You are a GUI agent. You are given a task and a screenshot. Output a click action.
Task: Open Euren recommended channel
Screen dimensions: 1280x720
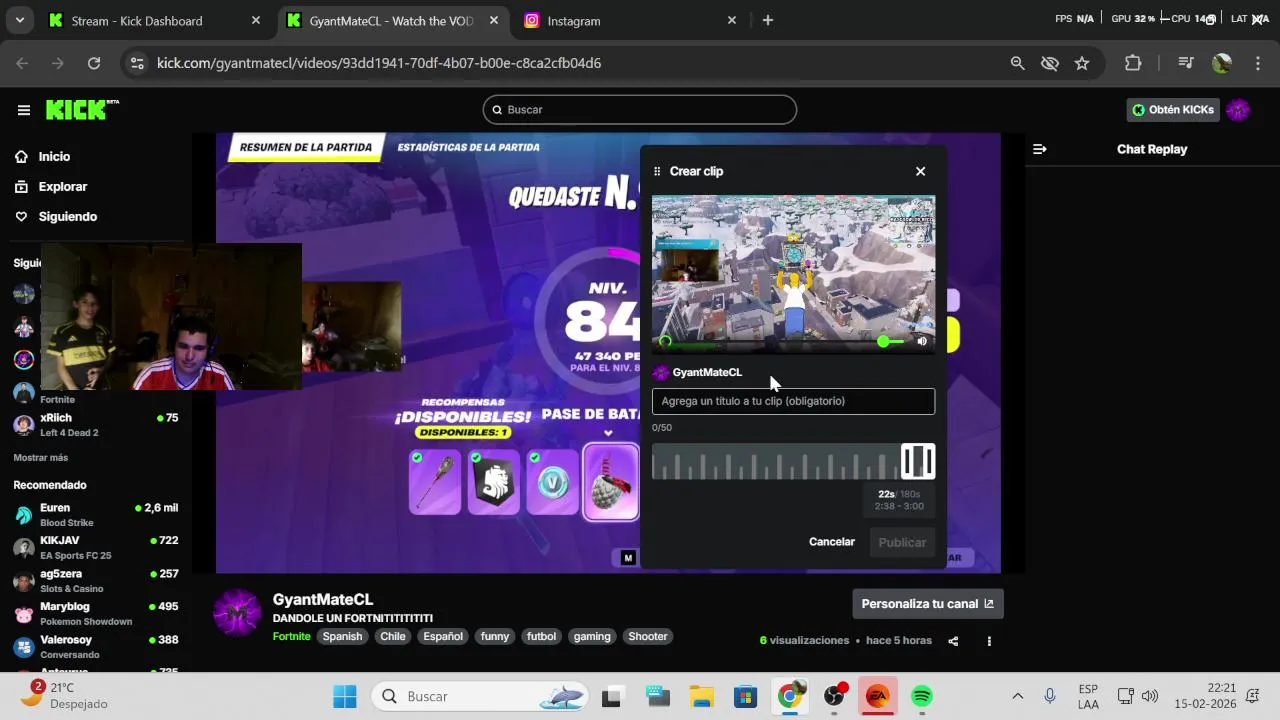coord(96,515)
